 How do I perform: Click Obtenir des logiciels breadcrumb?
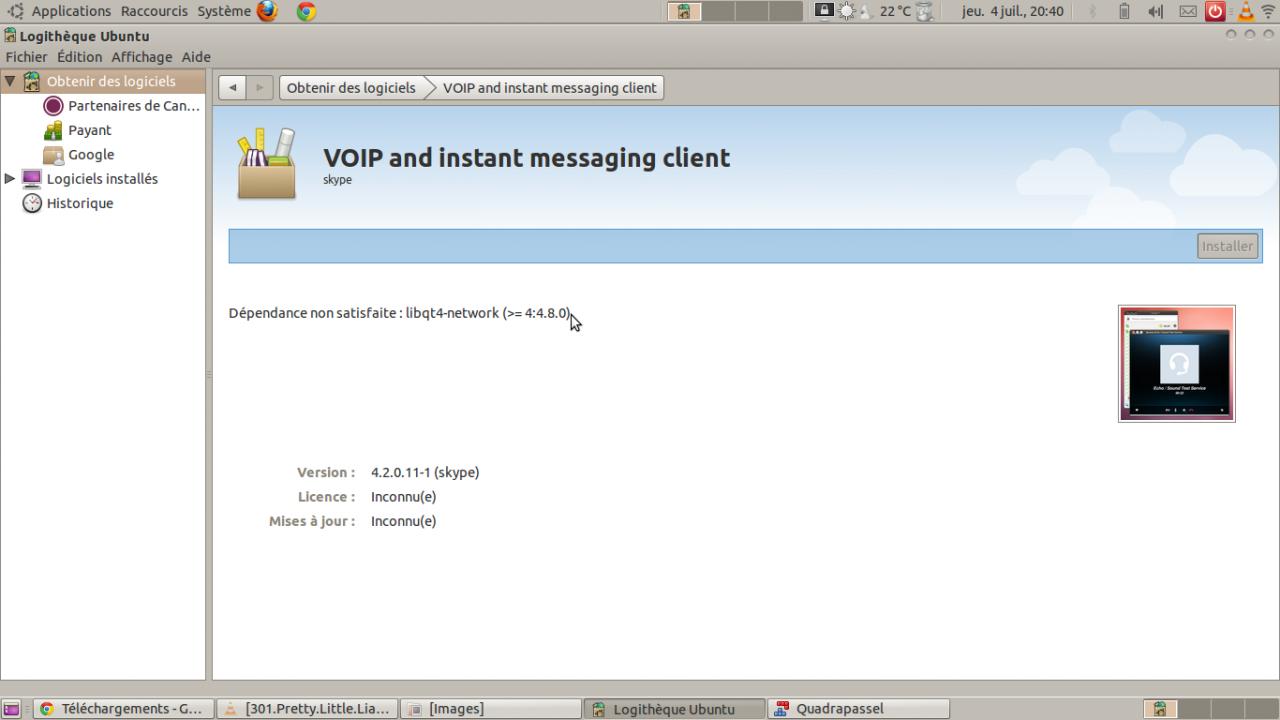click(x=351, y=88)
